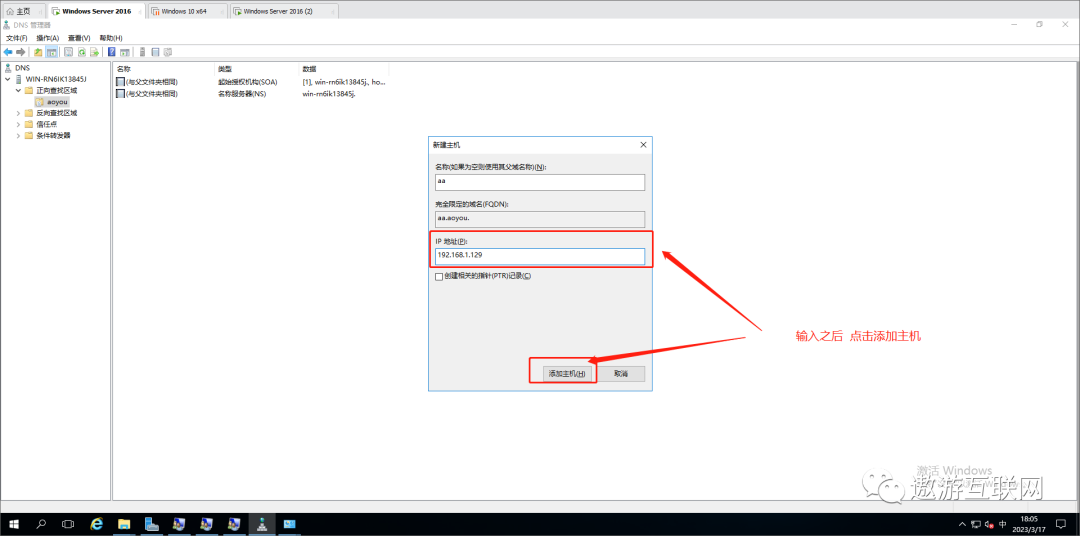This screenshot has width=1080, height=536.
Task: Open Server Manager from the taskbar
Action: 152,524
